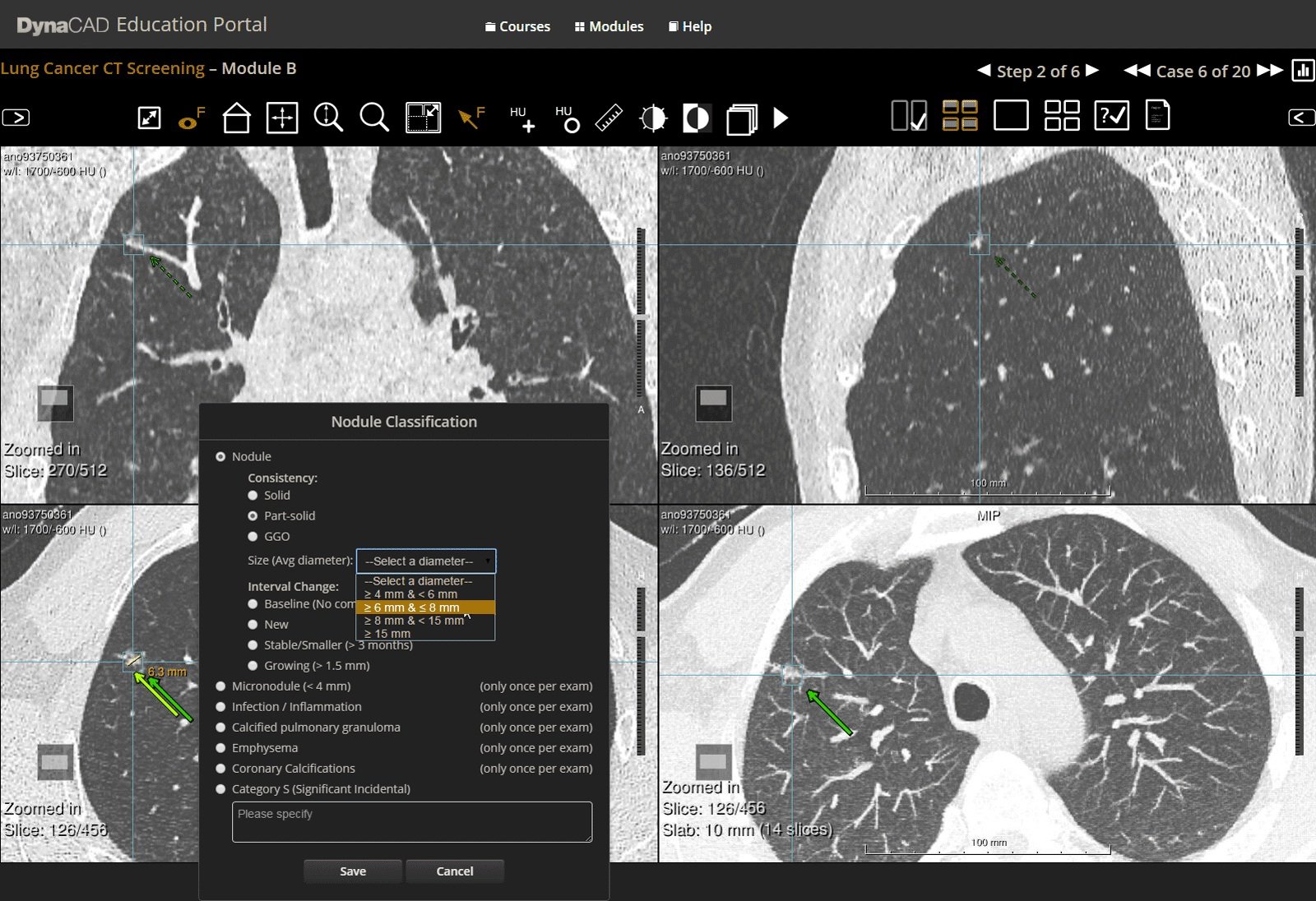Select the magnifying glass zoom tool
This screenshot has width=1316, height=901.
coord(374,118)
